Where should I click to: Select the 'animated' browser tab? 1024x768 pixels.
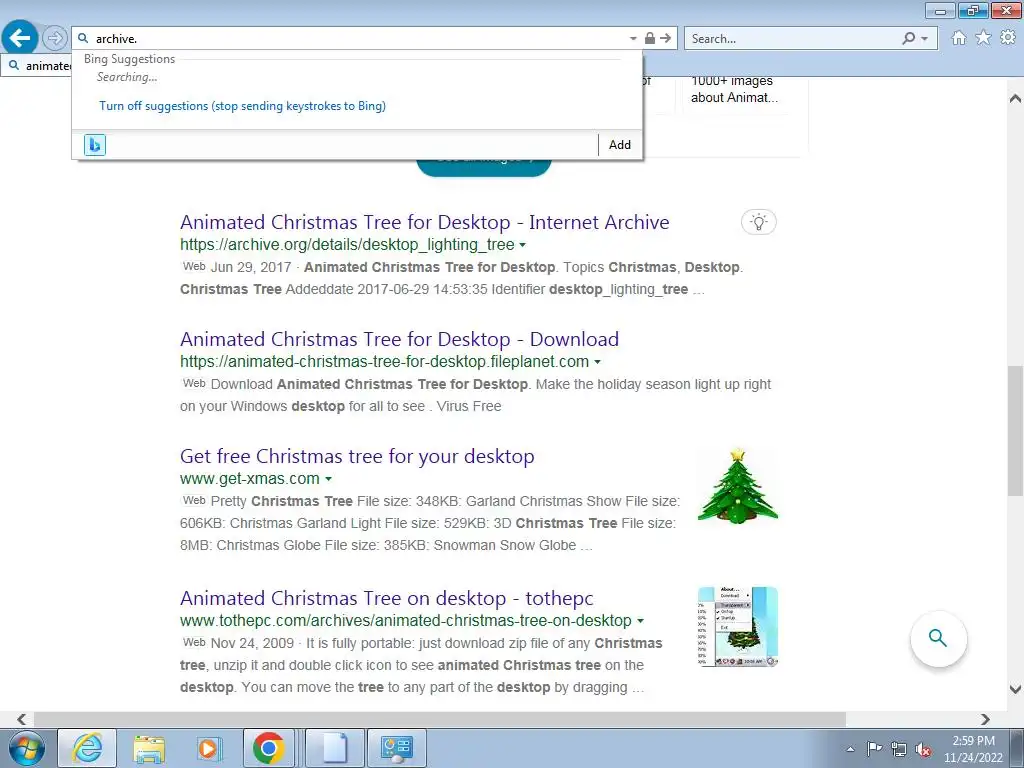38,66
